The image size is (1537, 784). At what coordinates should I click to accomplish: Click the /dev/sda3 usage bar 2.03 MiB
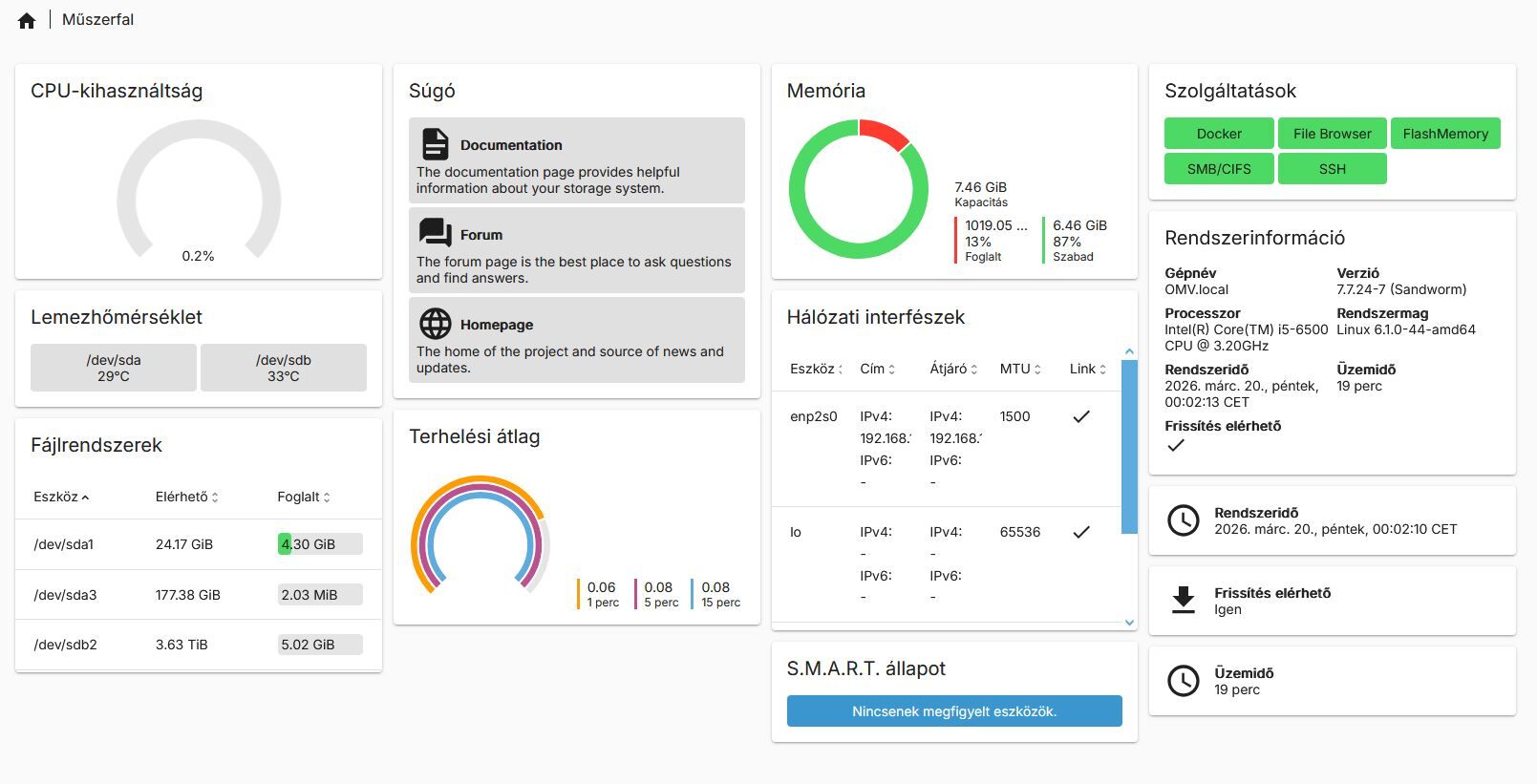320,595
